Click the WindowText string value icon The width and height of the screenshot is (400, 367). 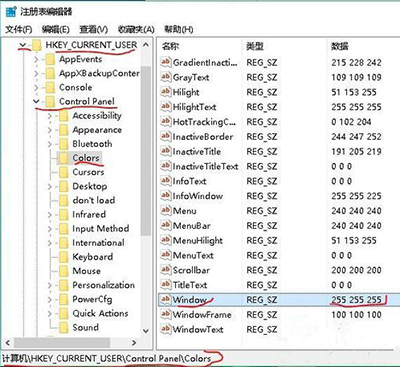[x=166, y=329]
